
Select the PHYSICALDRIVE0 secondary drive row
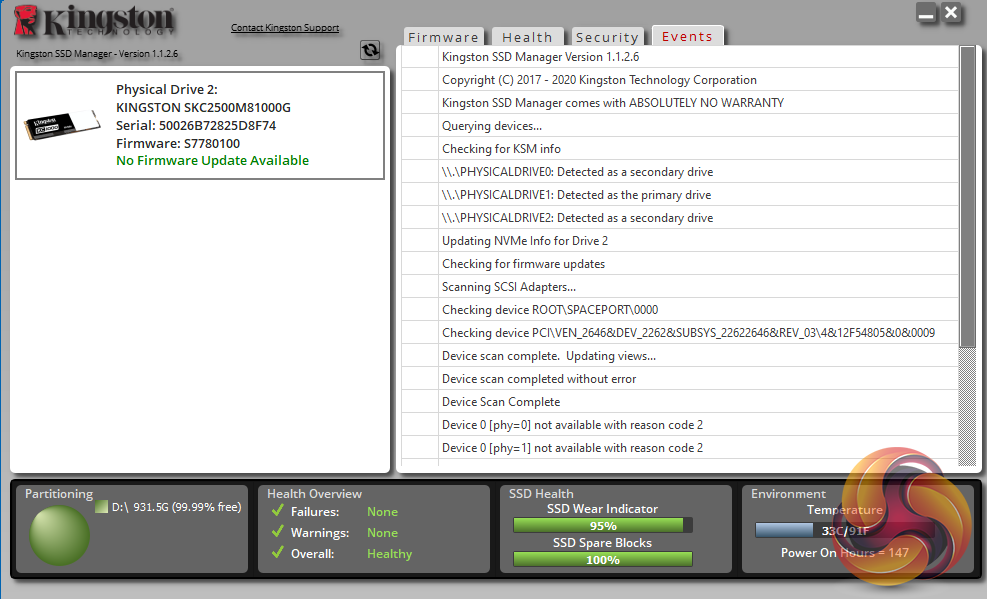[680, 172]
